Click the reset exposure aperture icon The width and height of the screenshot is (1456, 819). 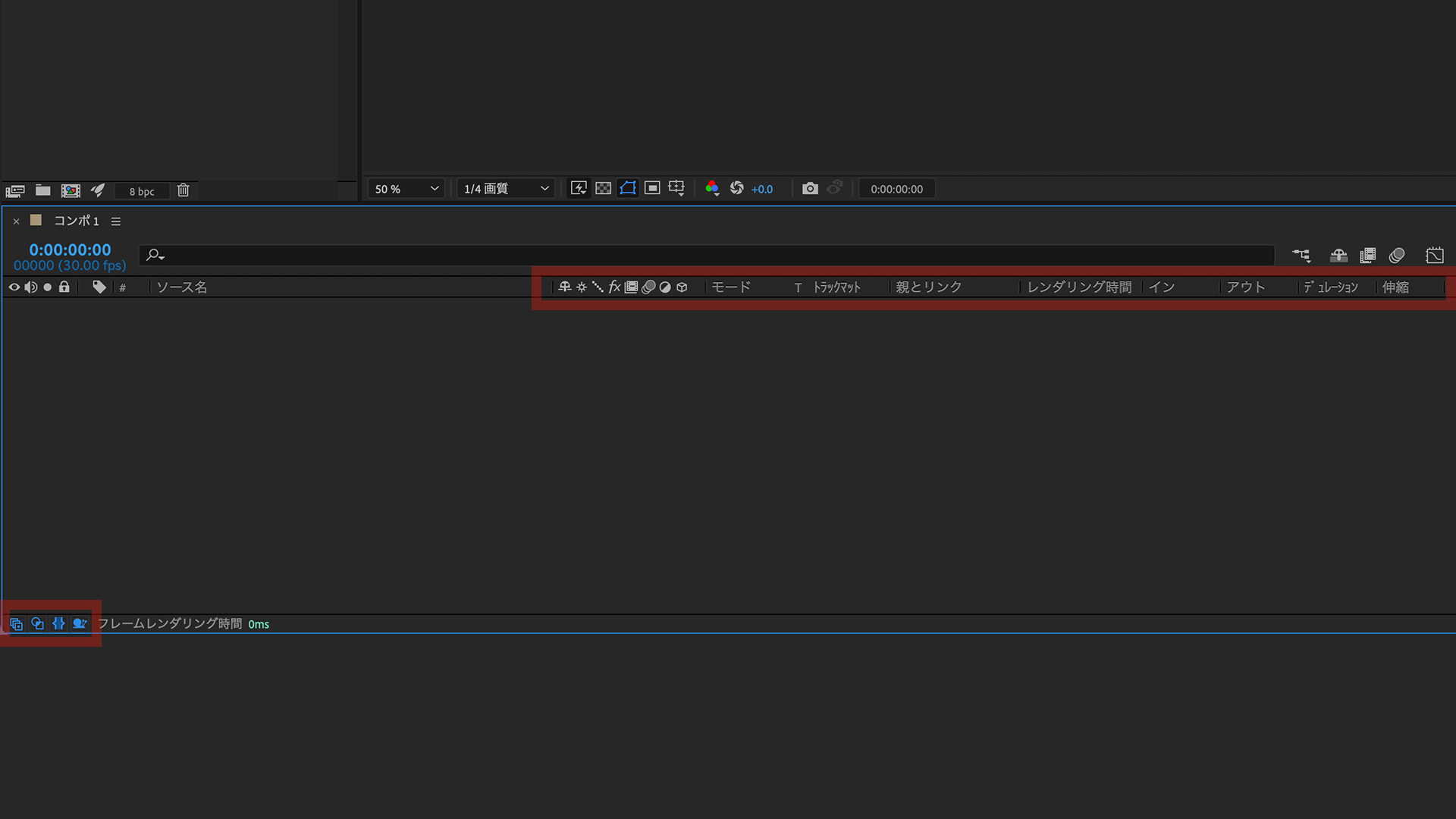tap(736, 189)
